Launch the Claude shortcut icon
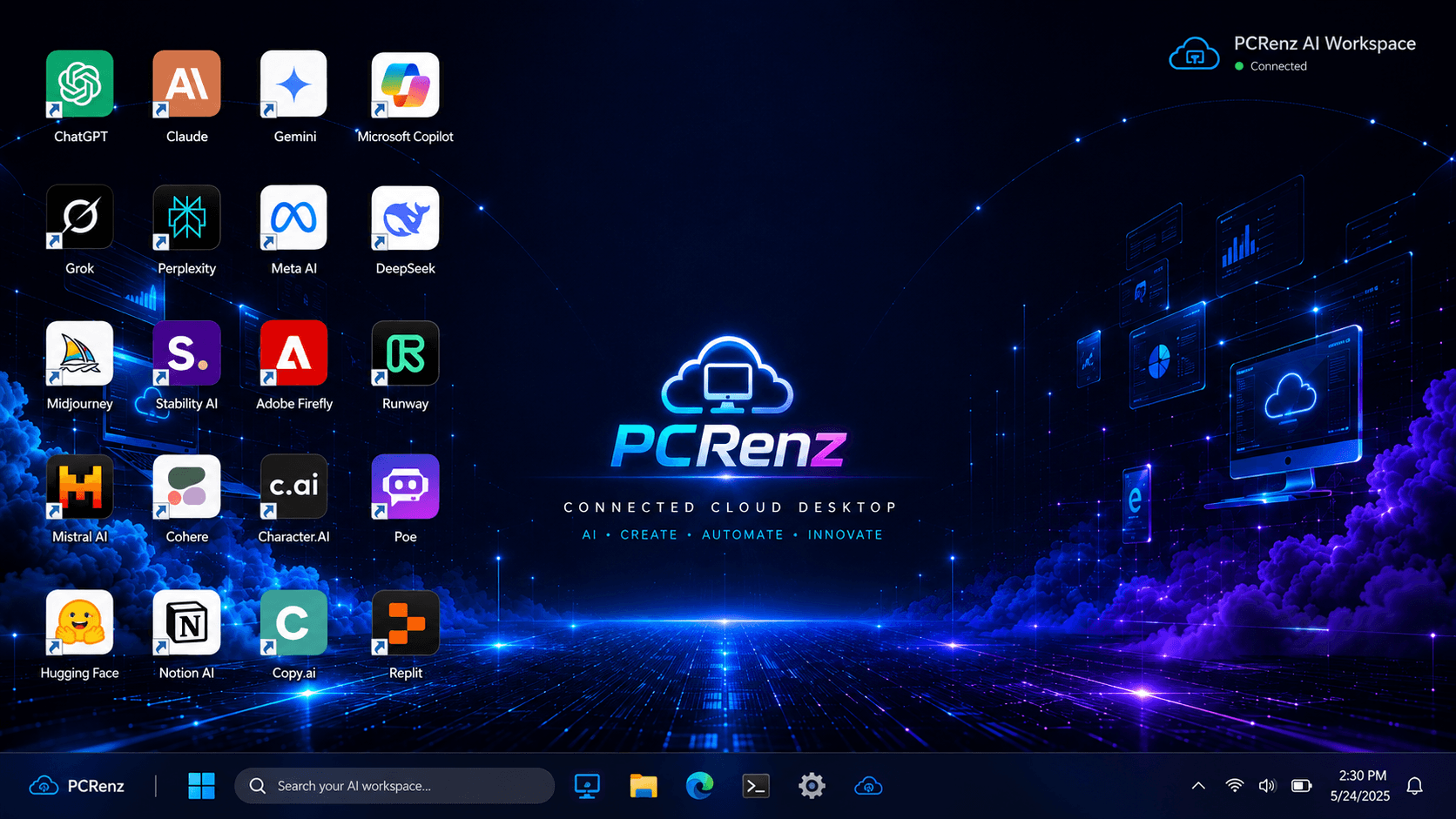Viewport: 1456px width, 819px height. pyautogui.click(x=186, y=84)
